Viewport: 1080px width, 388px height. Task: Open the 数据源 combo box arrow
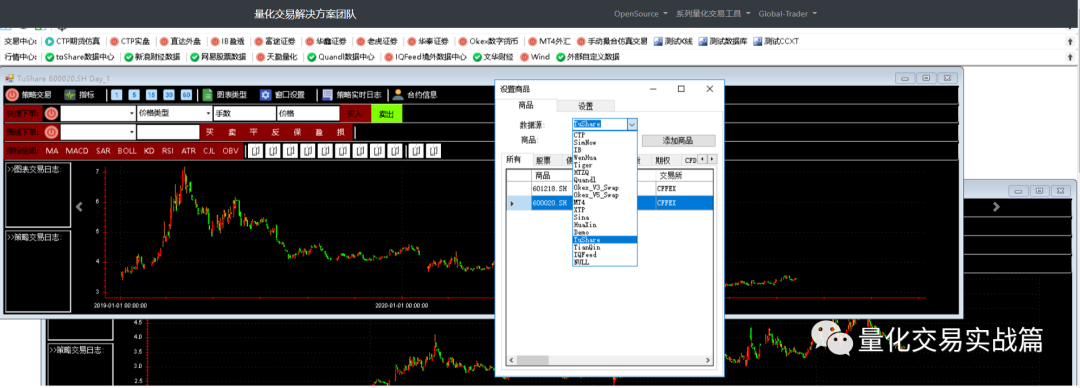pyautogui.click(x=632, y=124)
